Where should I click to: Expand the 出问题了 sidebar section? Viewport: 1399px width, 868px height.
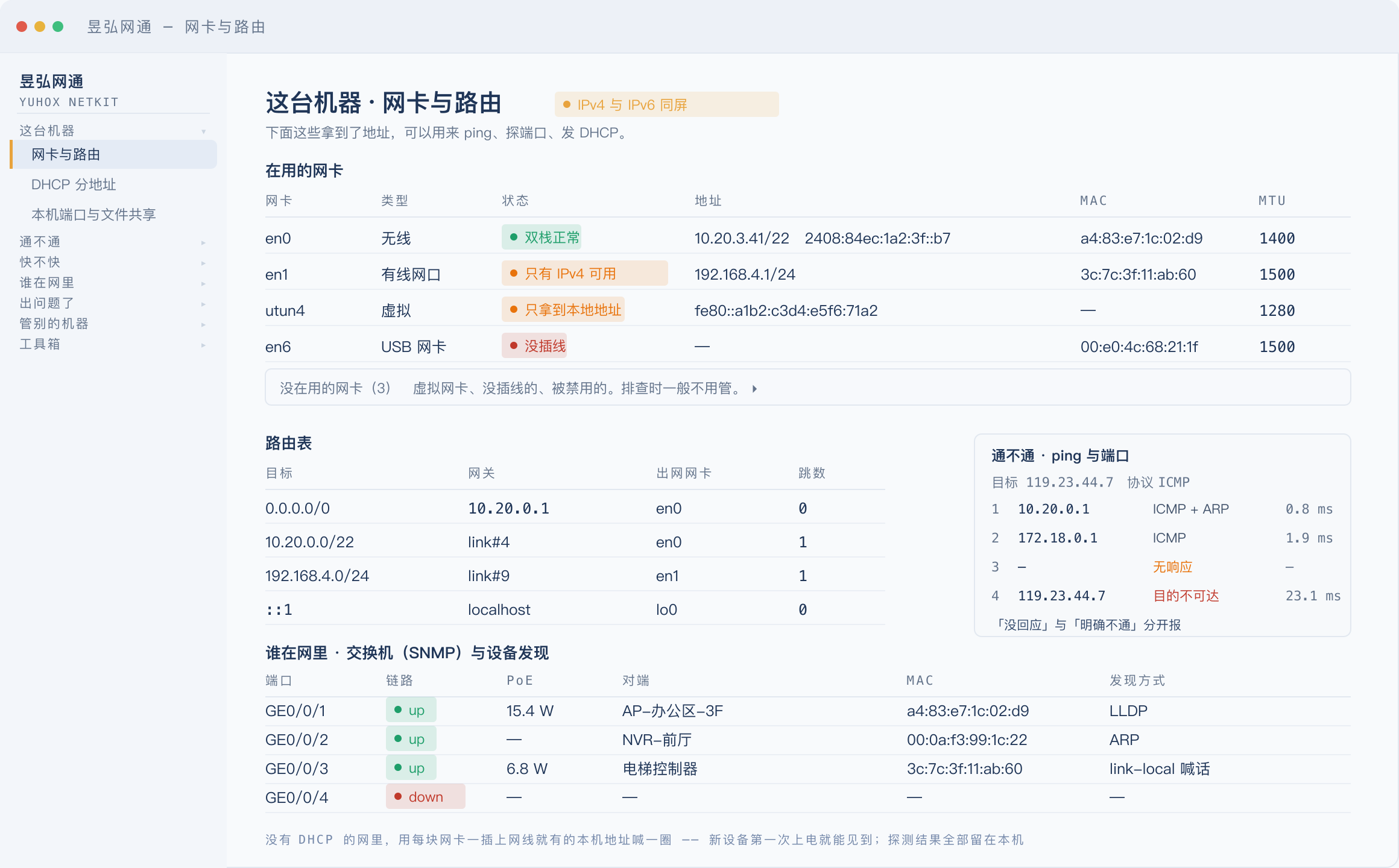[113, 303]
